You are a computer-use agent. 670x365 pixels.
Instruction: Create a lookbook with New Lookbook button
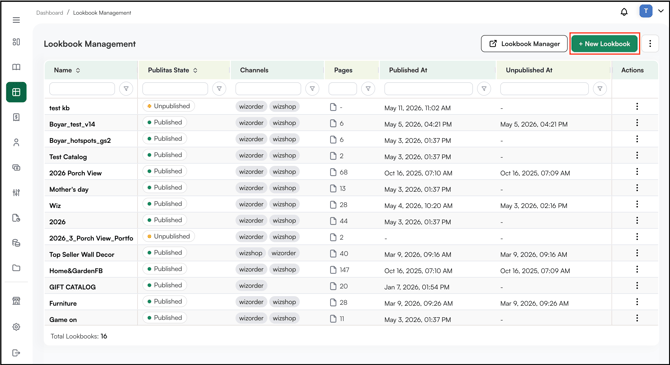click(x=604, y=44)
